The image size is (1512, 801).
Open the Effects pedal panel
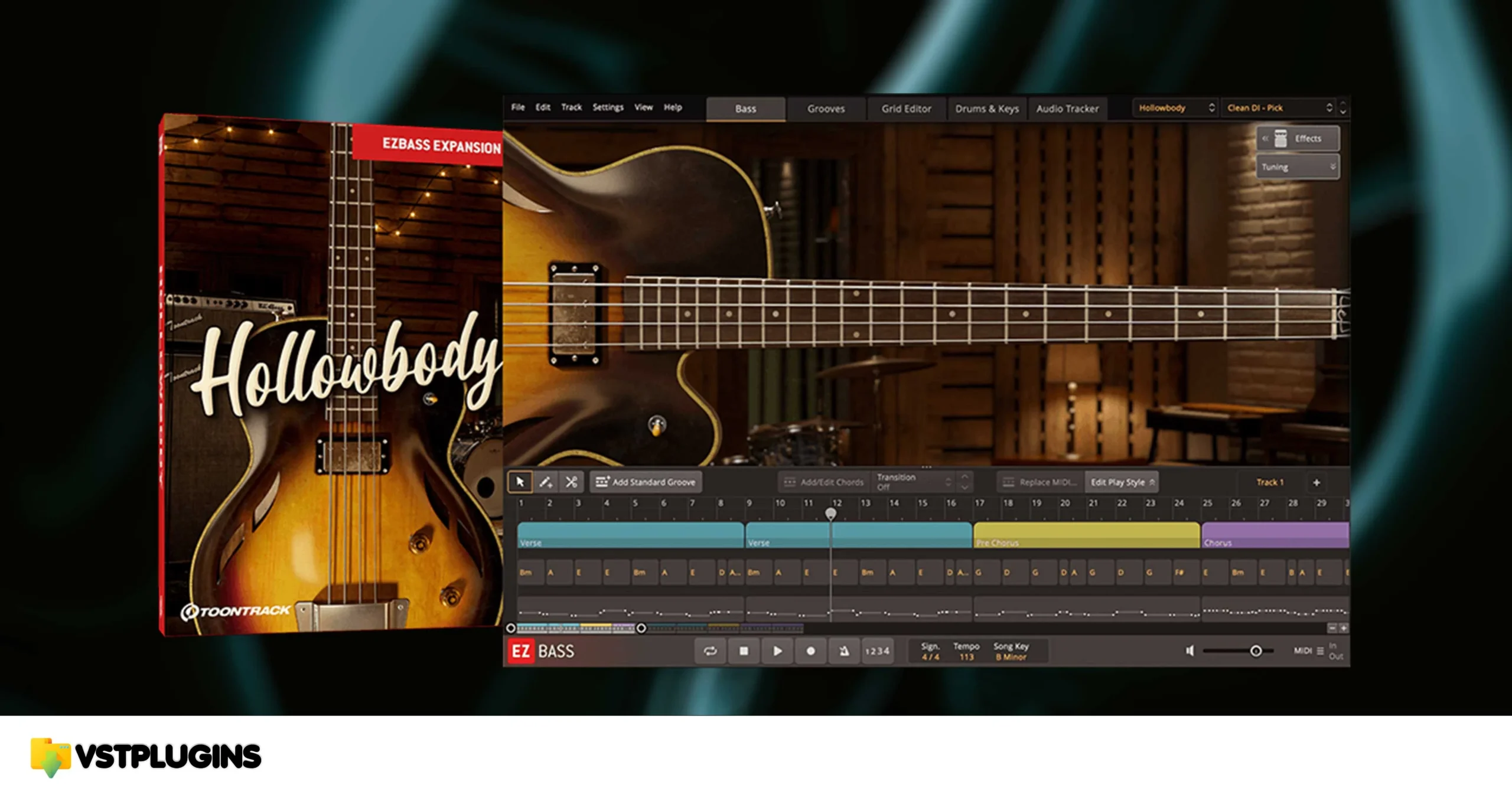tap(1298, 139)
